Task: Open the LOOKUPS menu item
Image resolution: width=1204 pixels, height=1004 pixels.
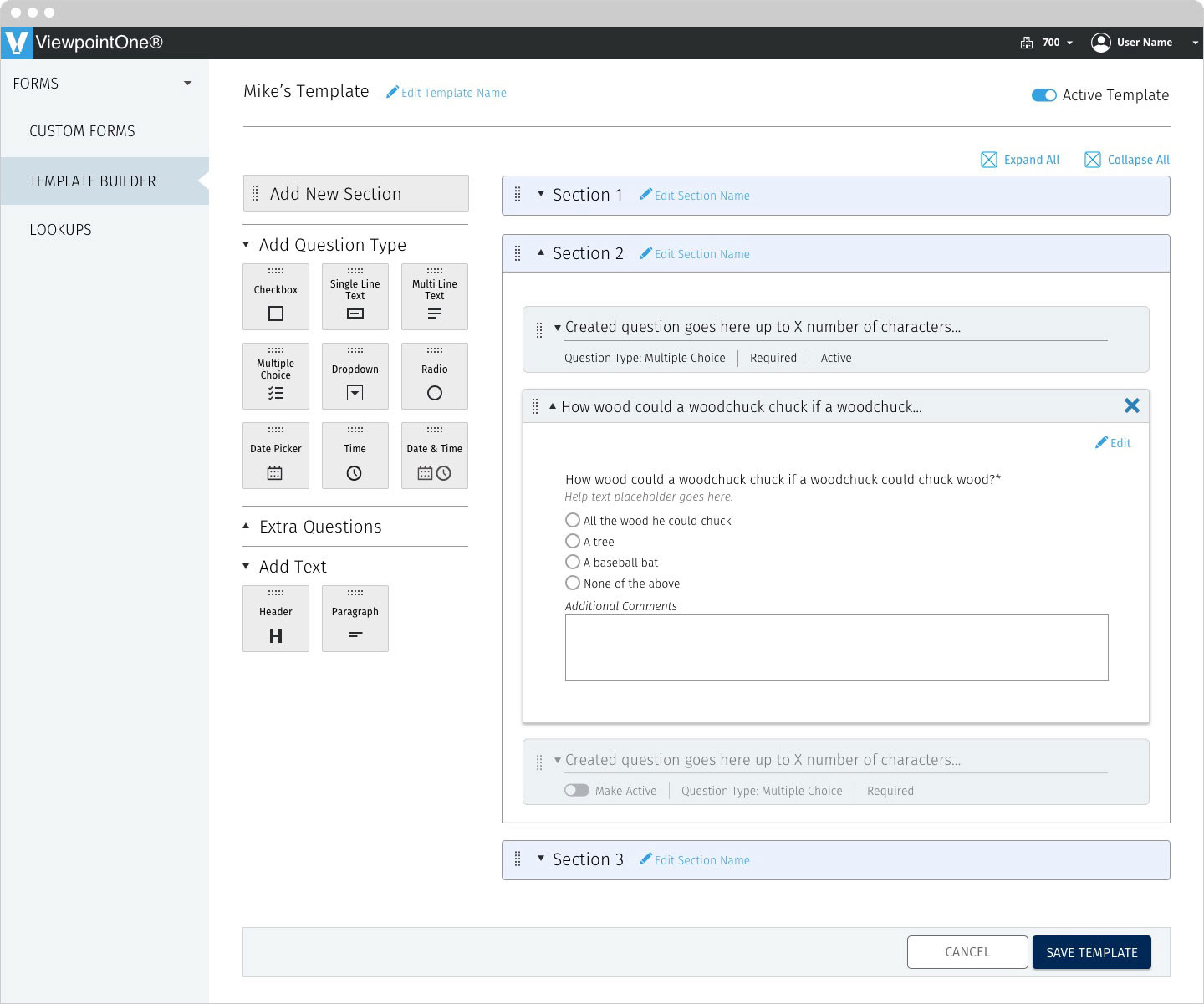Action: click(60, 230)
